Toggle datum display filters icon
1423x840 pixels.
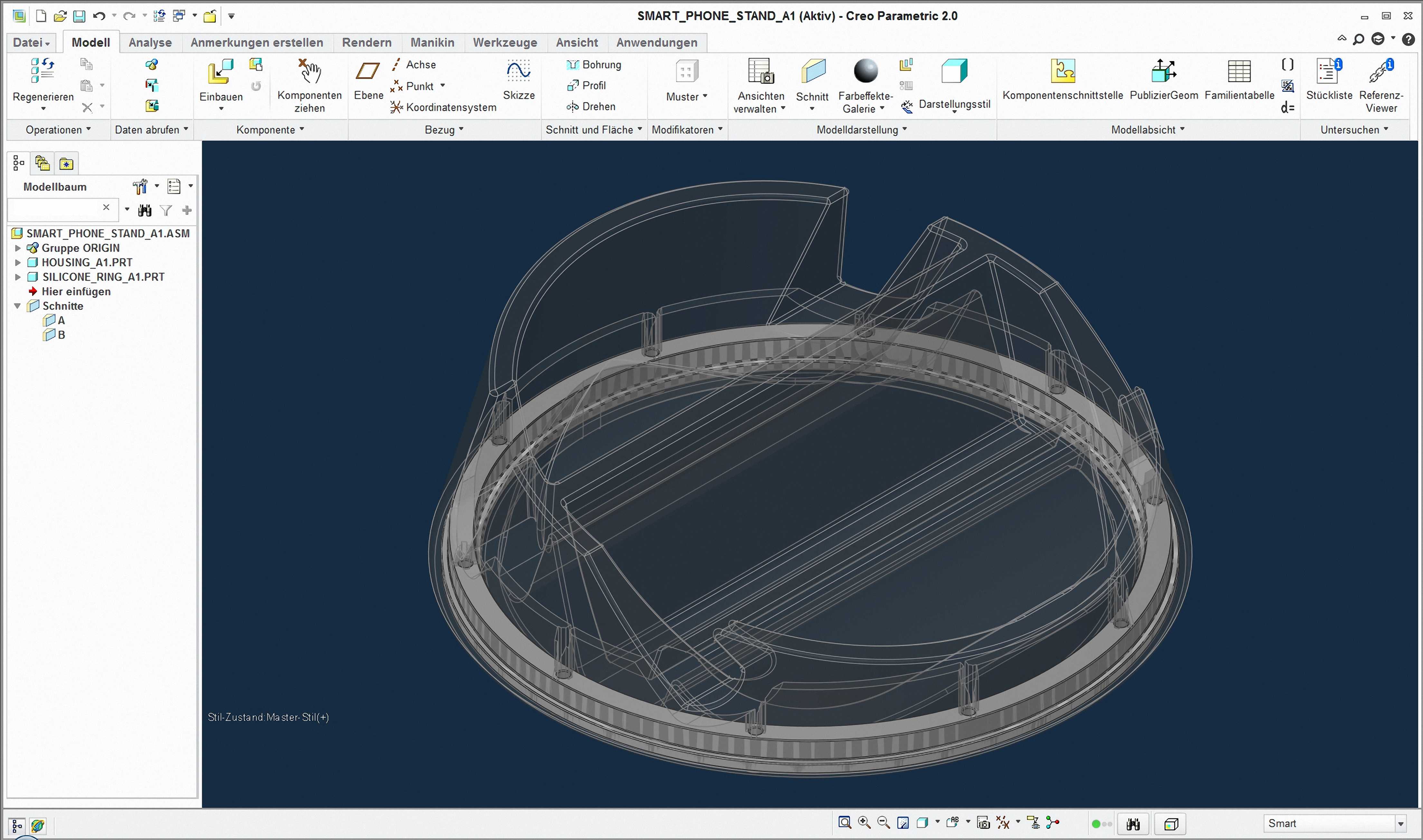(1003, 822)
